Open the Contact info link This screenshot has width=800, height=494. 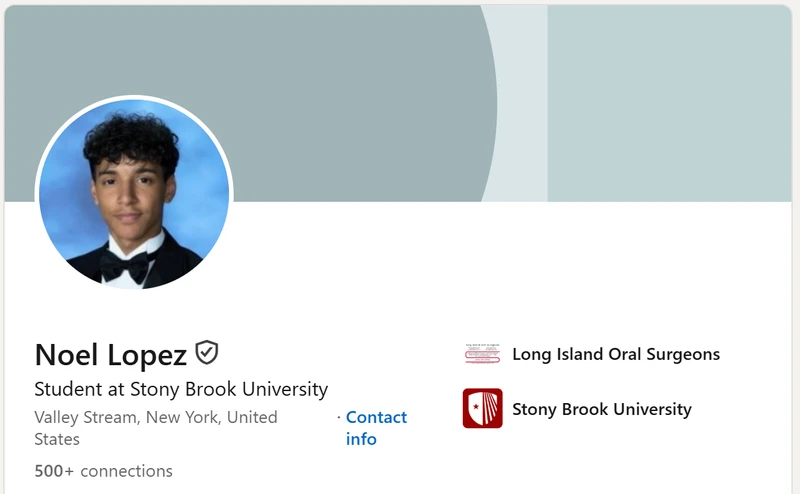pos(377,428)
